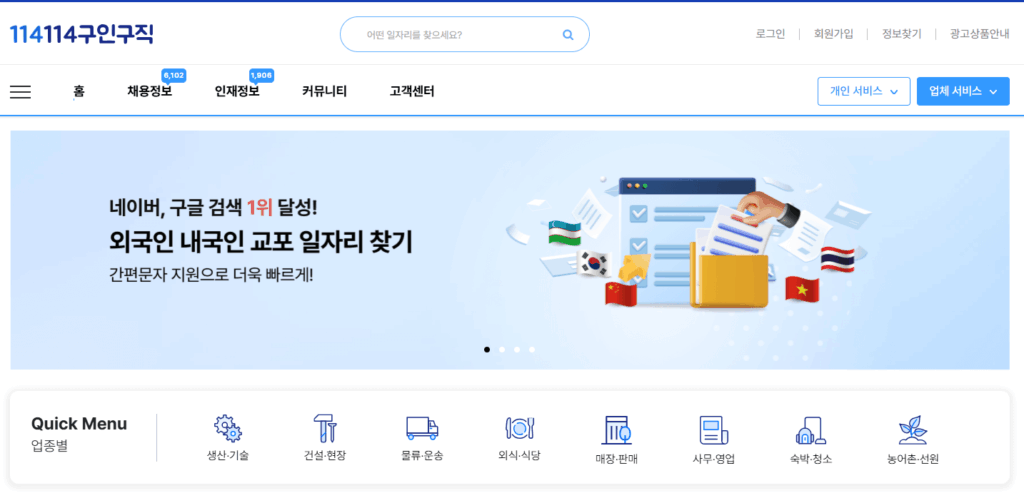This screenshot has width=1024, height=498.
Task: Open the 숙박·청소 vacuum icon category
Action: [x=810, y=430]
